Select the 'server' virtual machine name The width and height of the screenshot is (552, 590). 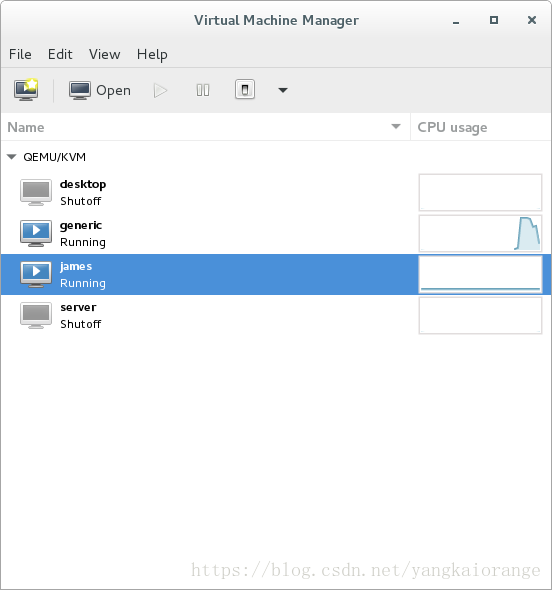click(x=78, y=307)
